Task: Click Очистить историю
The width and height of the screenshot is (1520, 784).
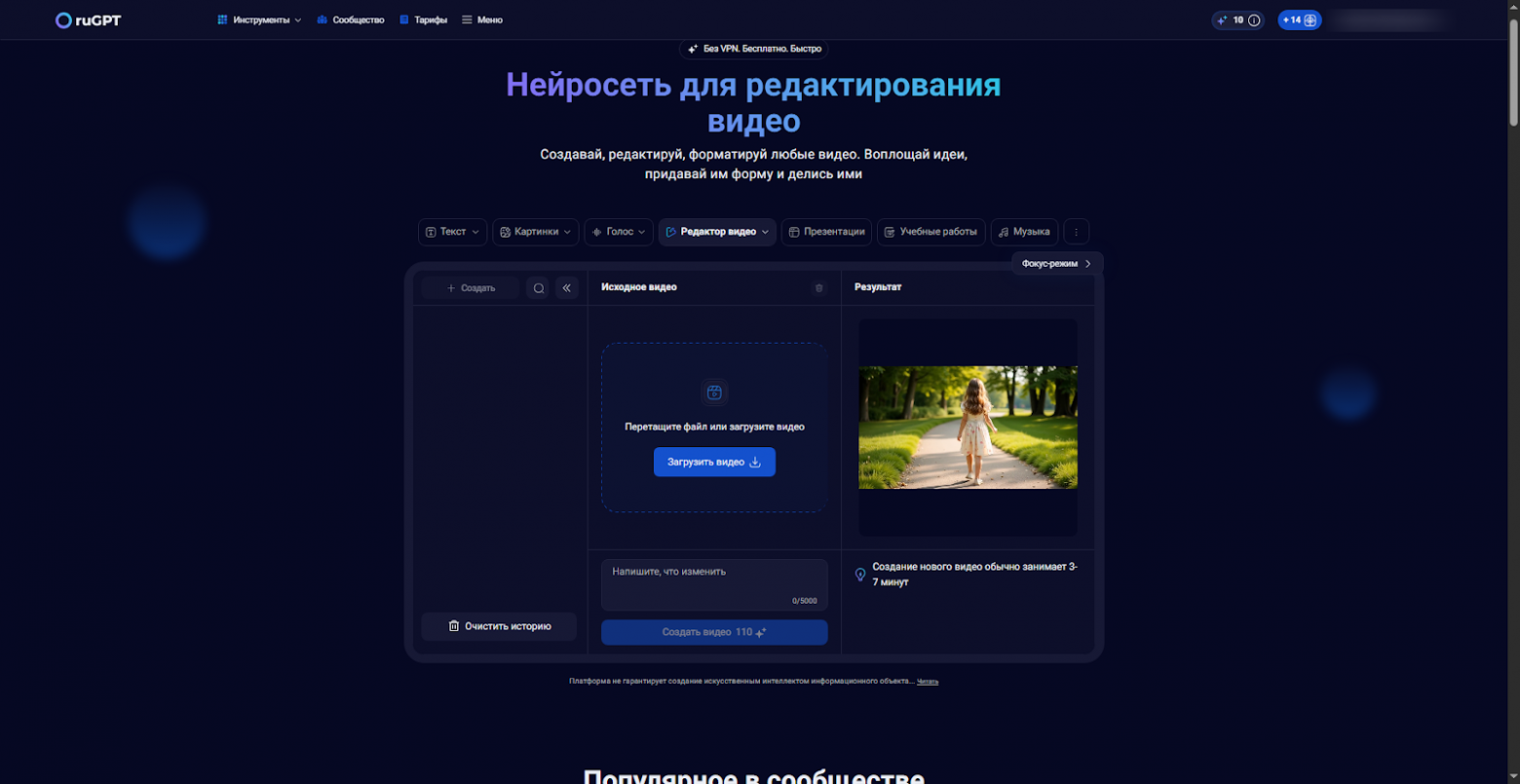Action: [498, 626]
